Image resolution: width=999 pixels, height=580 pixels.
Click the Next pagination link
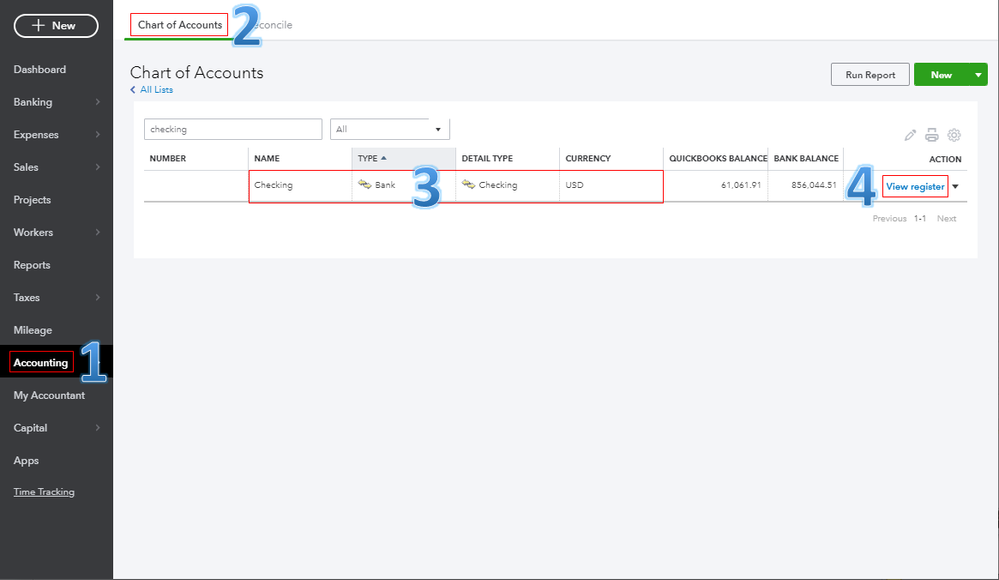(946, 219)
